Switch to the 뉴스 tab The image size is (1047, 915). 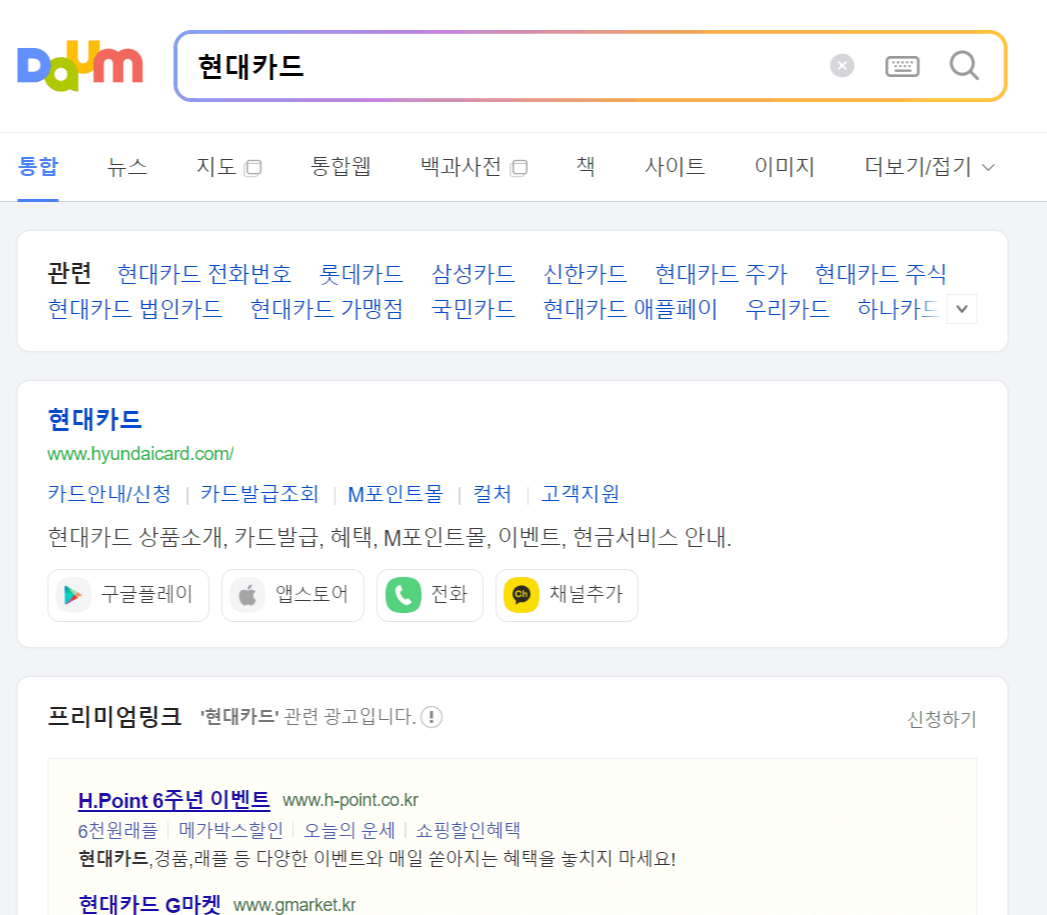tap(126, 167)
